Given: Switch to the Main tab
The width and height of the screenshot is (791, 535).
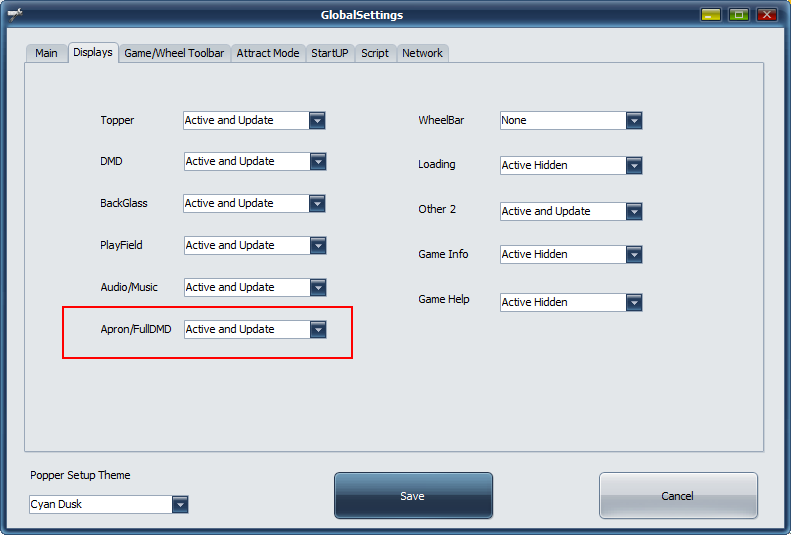Looking at the screenshot, I should 46,53.
